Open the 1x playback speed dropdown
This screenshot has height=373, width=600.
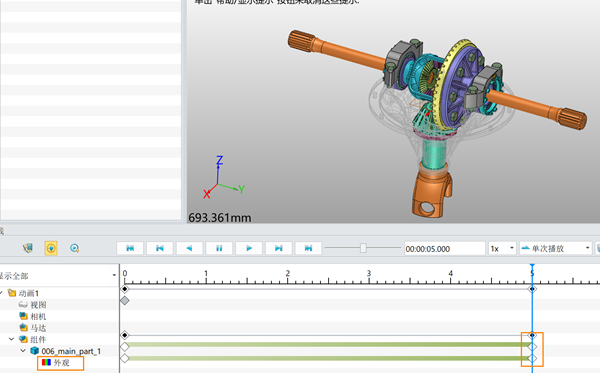coord(502,249)
